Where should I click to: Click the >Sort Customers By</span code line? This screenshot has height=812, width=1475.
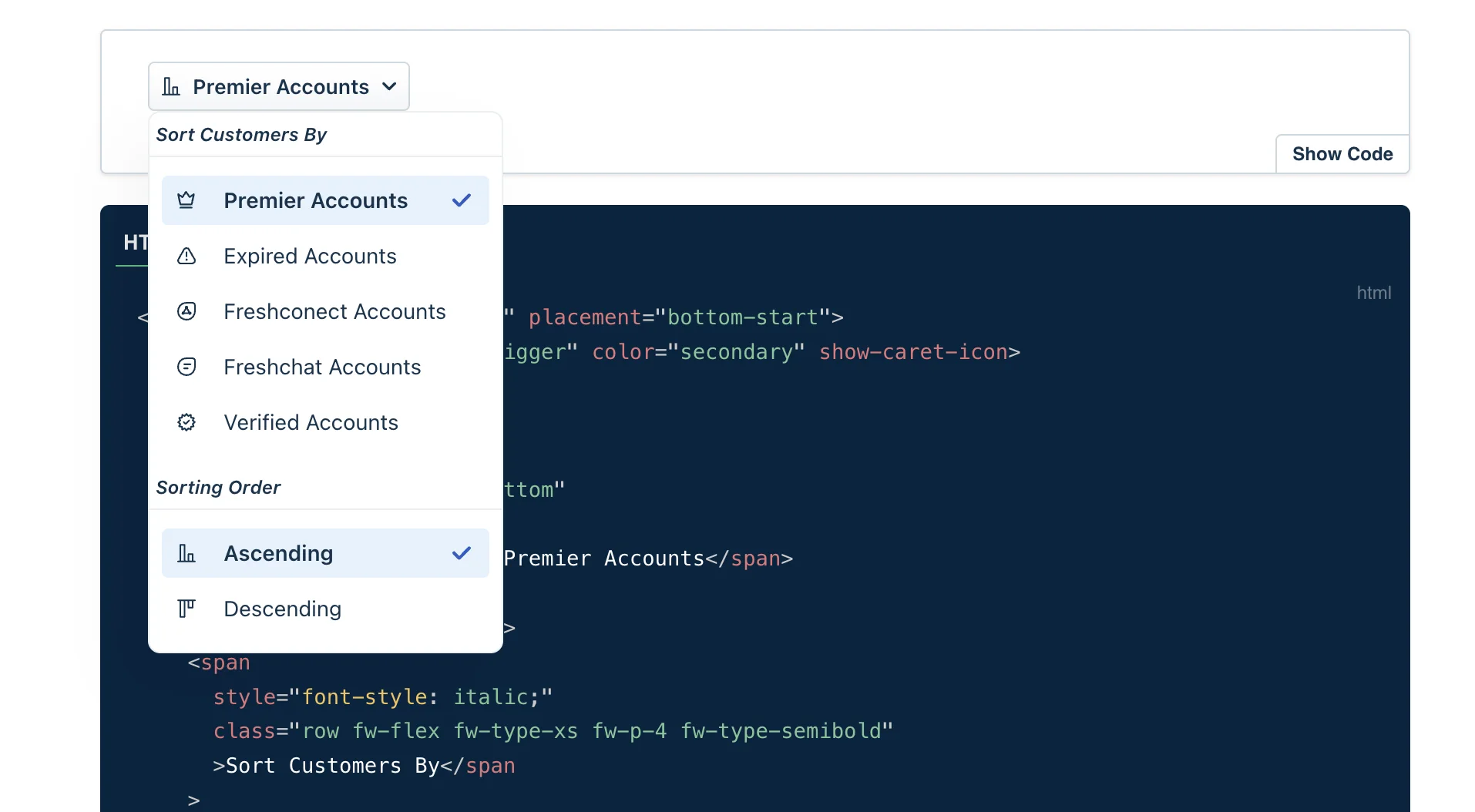[364, 766]
